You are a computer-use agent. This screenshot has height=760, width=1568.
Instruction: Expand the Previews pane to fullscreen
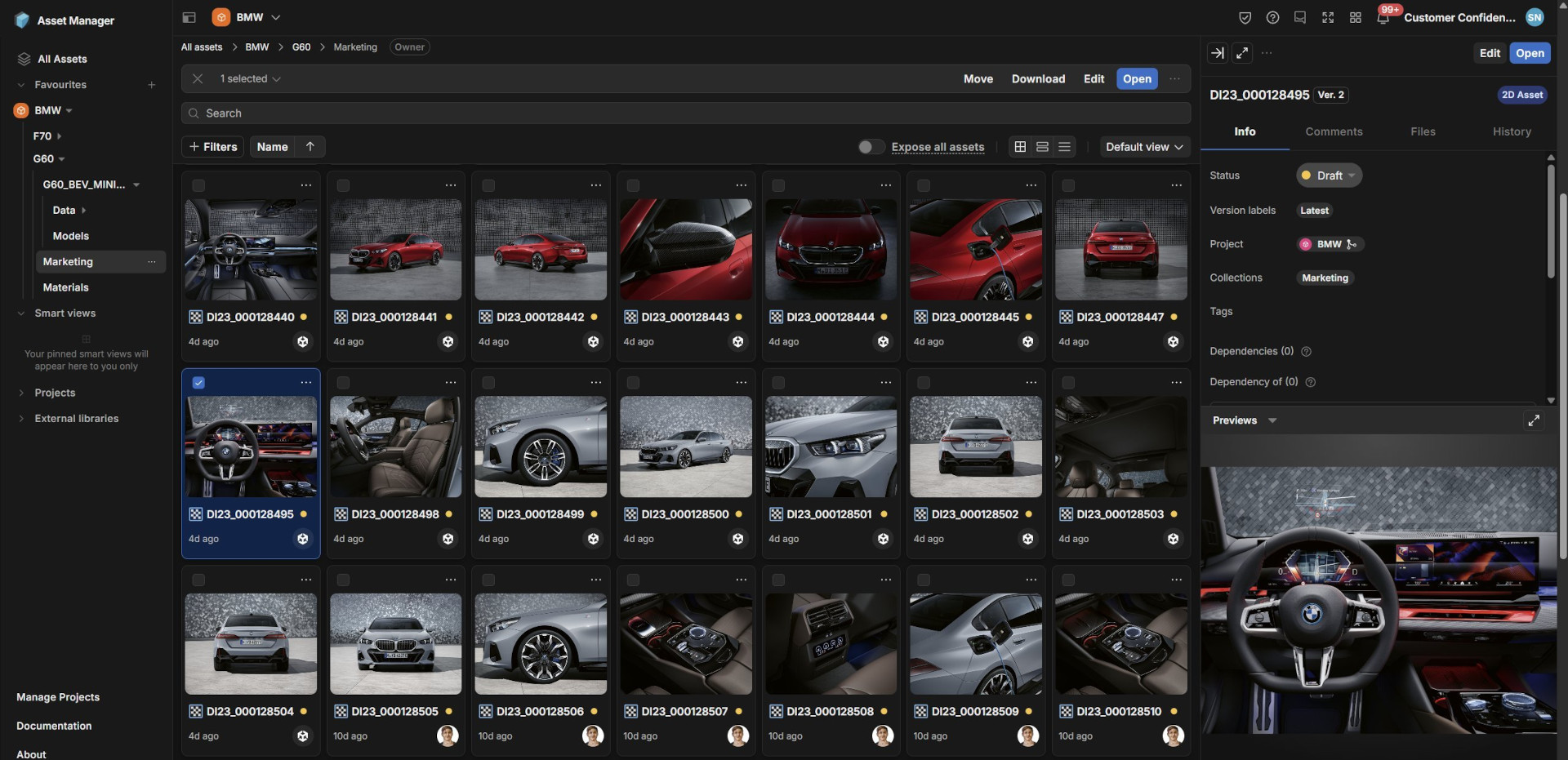(1534, 420)
